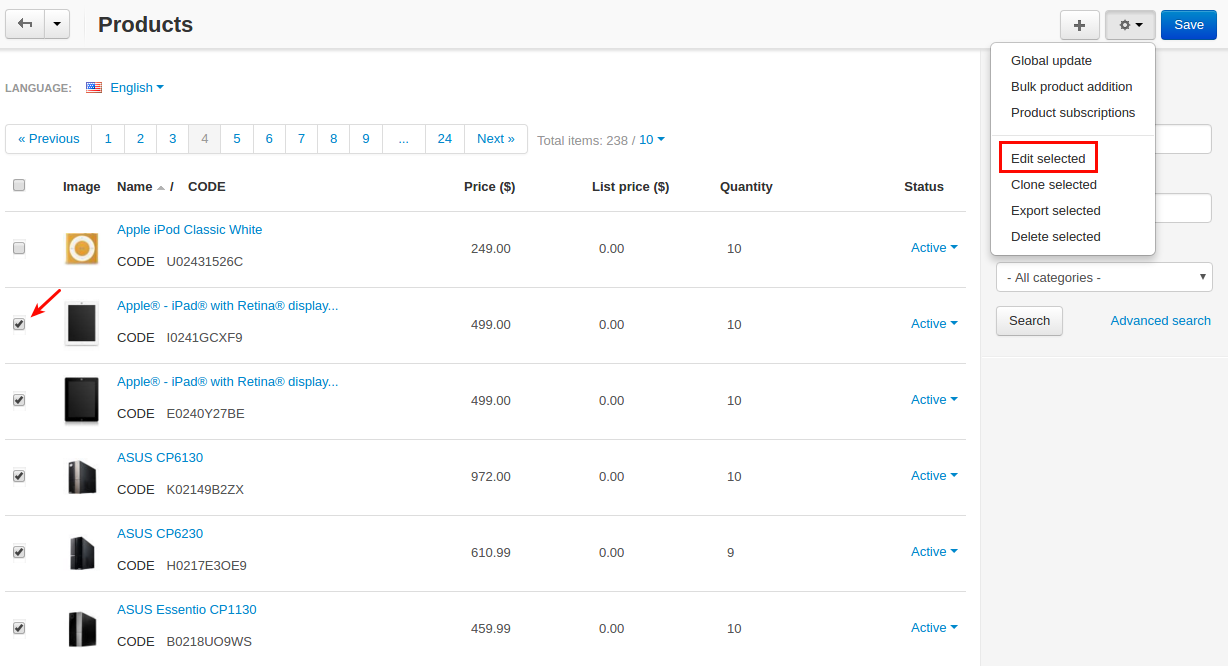Sort by the CODE column header

207,186
